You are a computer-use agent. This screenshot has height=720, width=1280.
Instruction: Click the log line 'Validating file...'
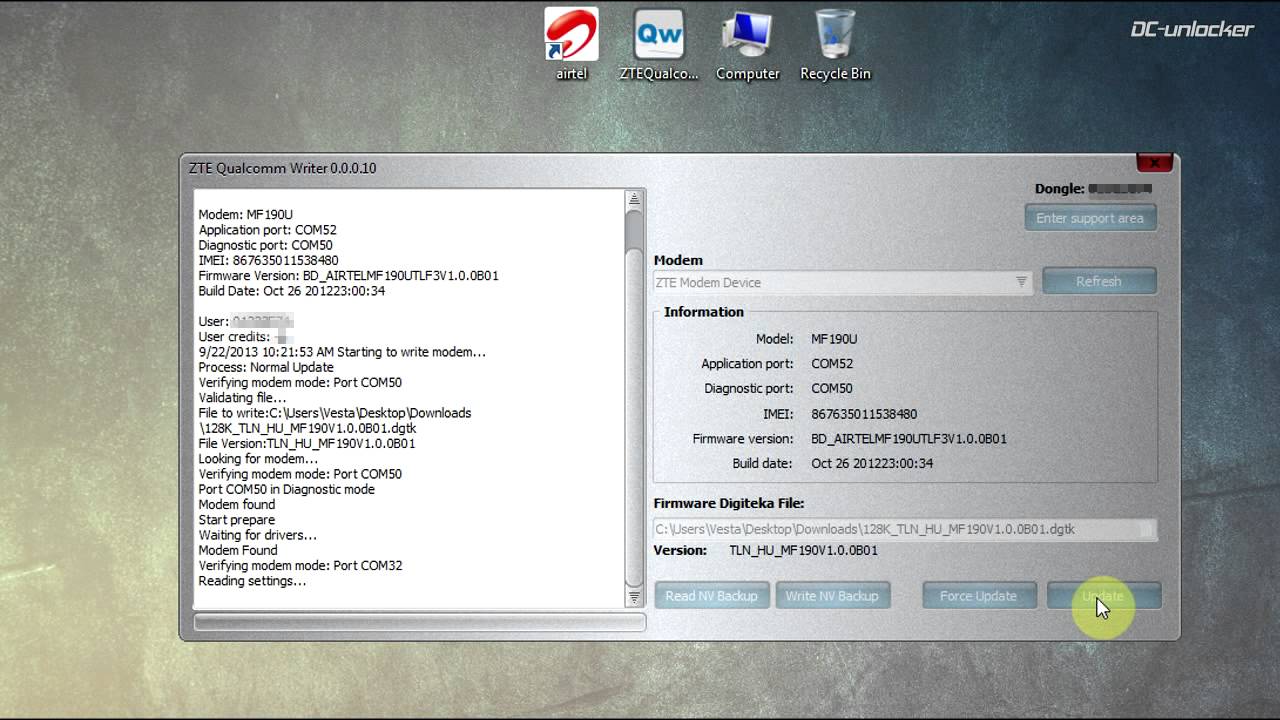242,398
